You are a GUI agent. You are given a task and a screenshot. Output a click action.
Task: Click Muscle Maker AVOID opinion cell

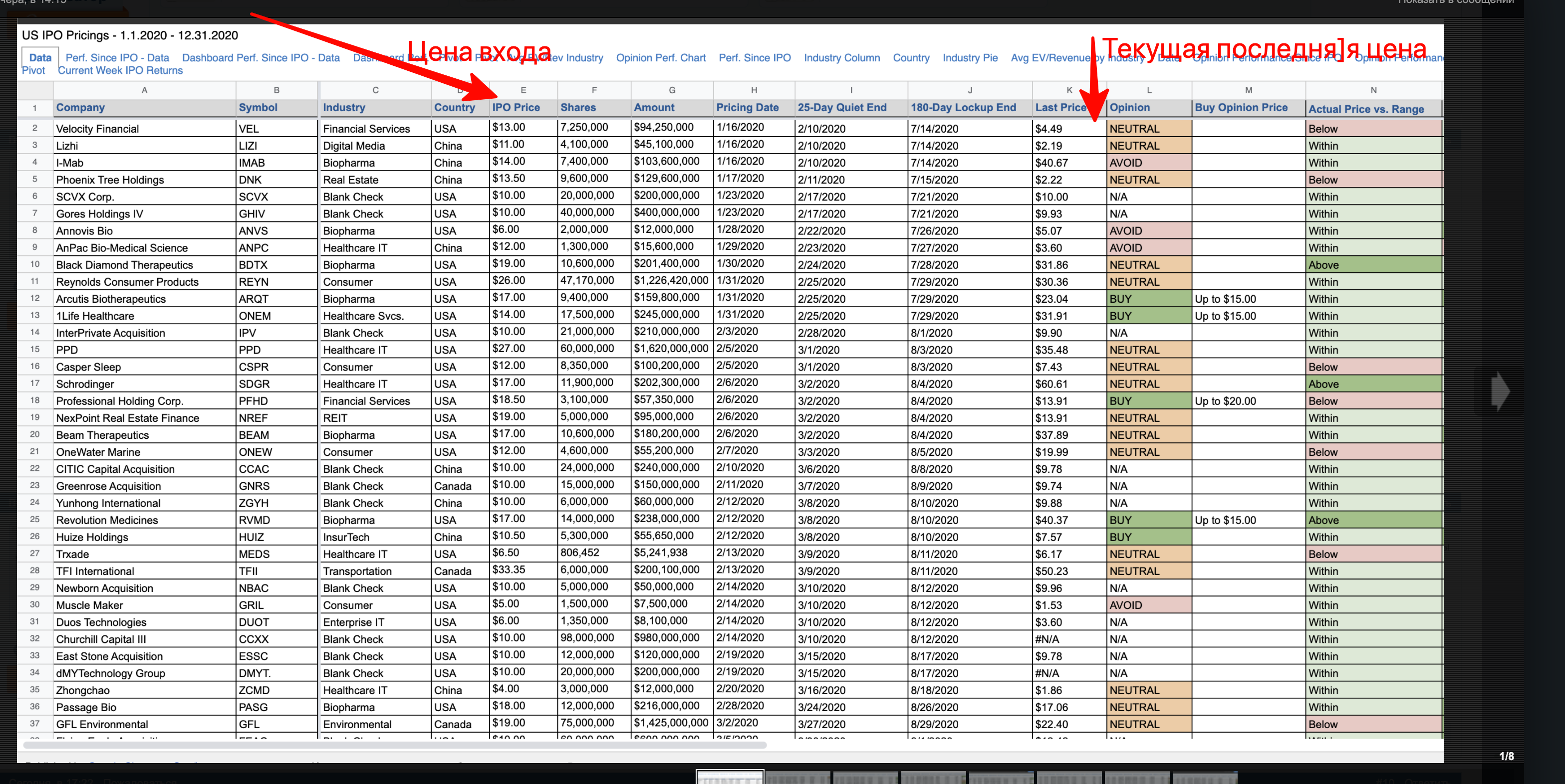coord(1149,605)
